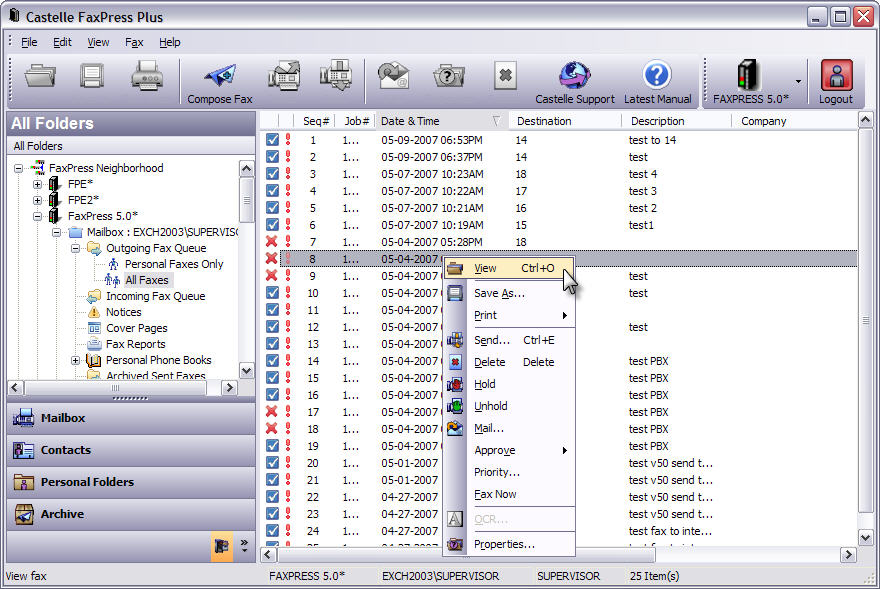The width and height of the screenshot is (880, 589).
Task: Open the Edit menu
Action: [62, 42]
